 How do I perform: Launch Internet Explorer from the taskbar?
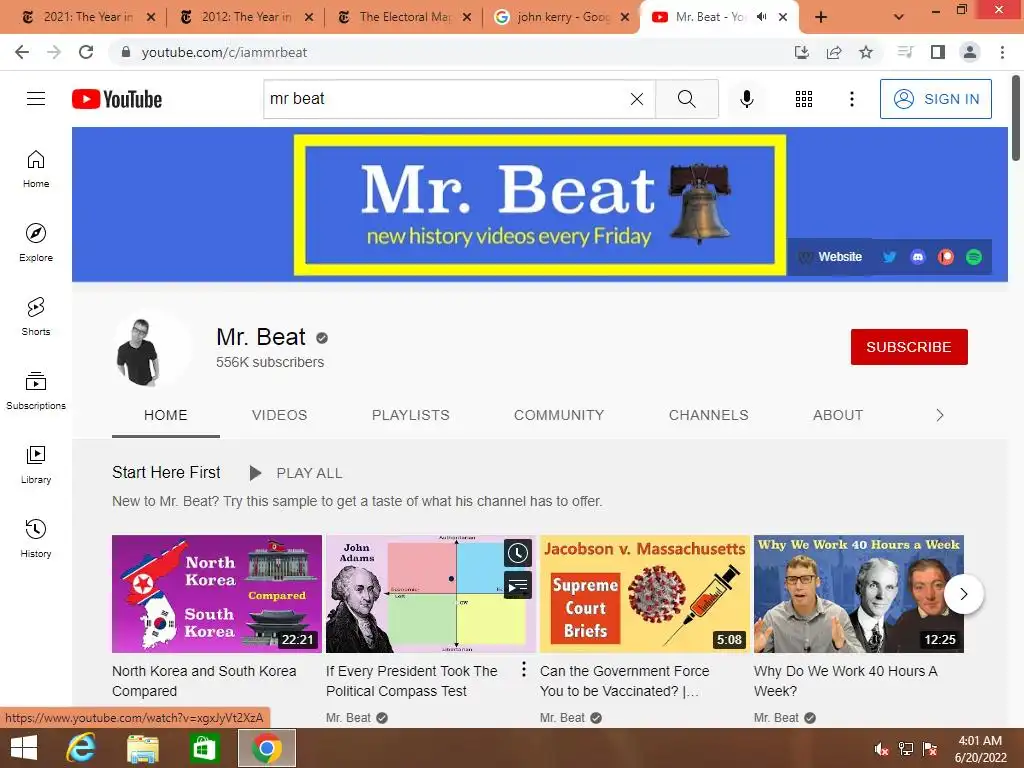click(x=81, y=748)
